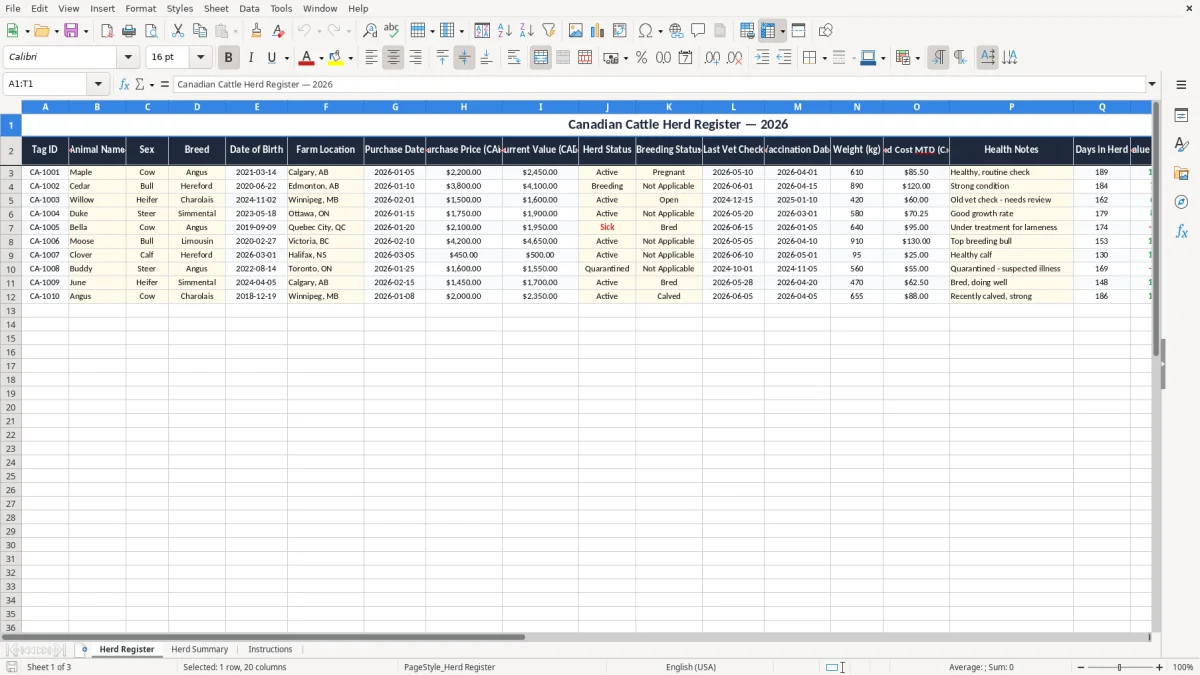Open the Underline style dropdown arrow
The width and height of the screenshot is (1200, 675).
point(286,58)
